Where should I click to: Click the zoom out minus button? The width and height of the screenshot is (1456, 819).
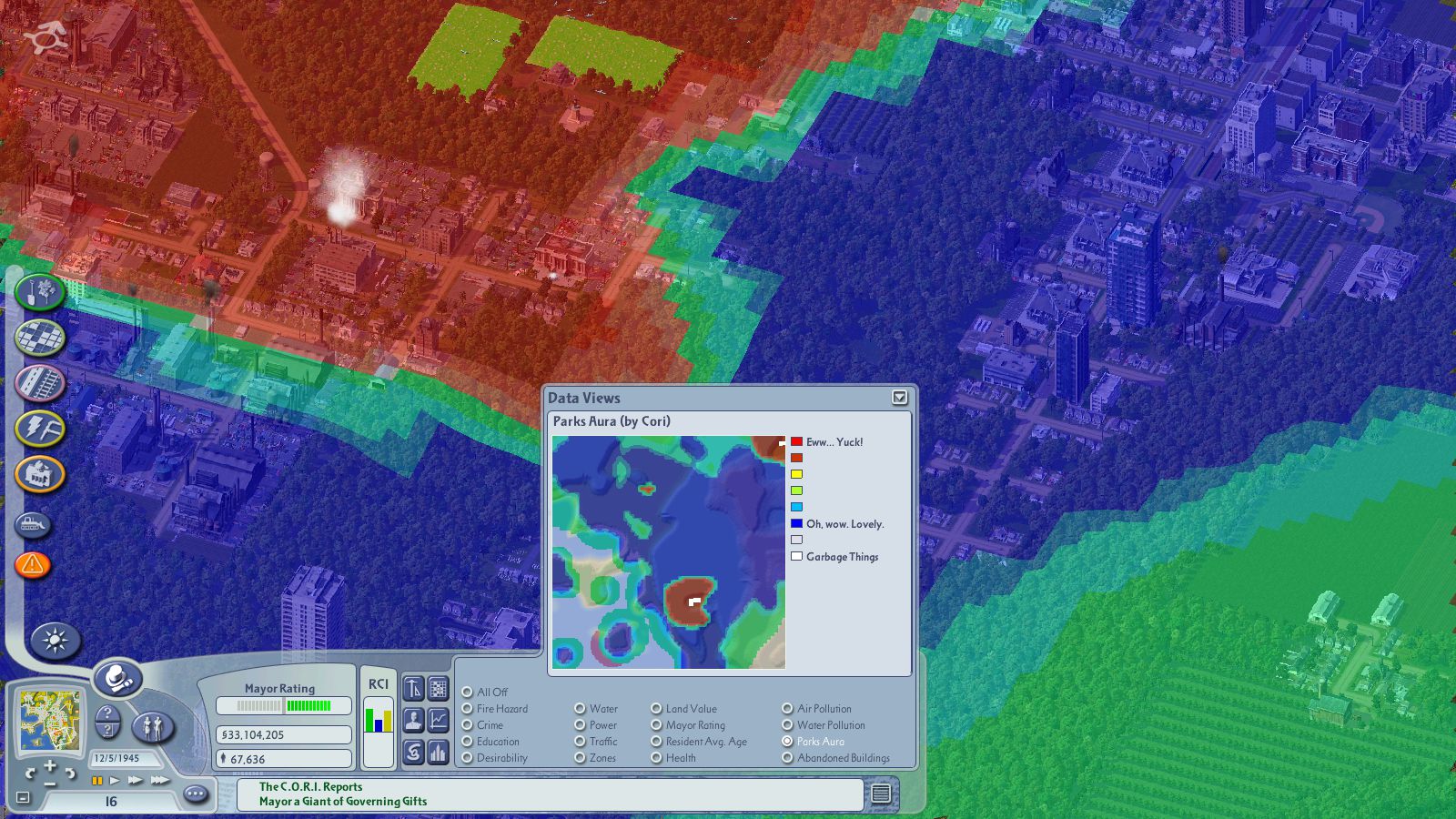tap(50, 783)
